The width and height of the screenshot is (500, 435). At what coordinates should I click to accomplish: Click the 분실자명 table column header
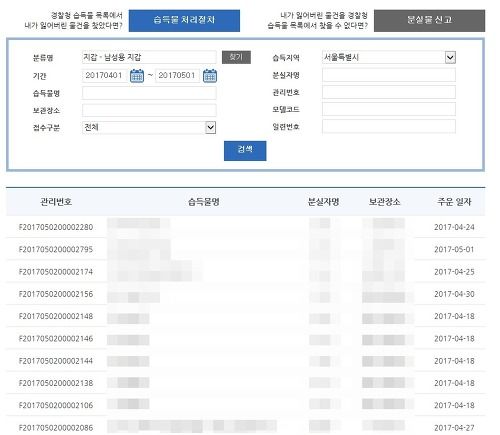(x=323, y=202)
